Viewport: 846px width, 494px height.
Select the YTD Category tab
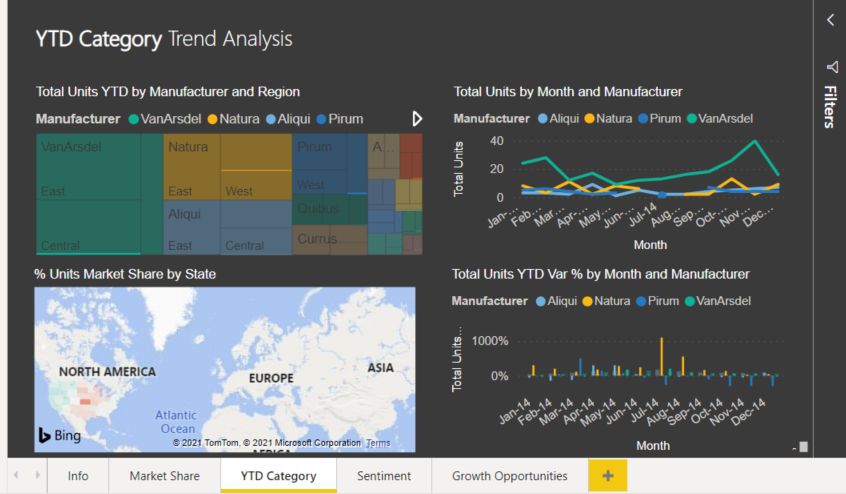(x=278, y=476)
